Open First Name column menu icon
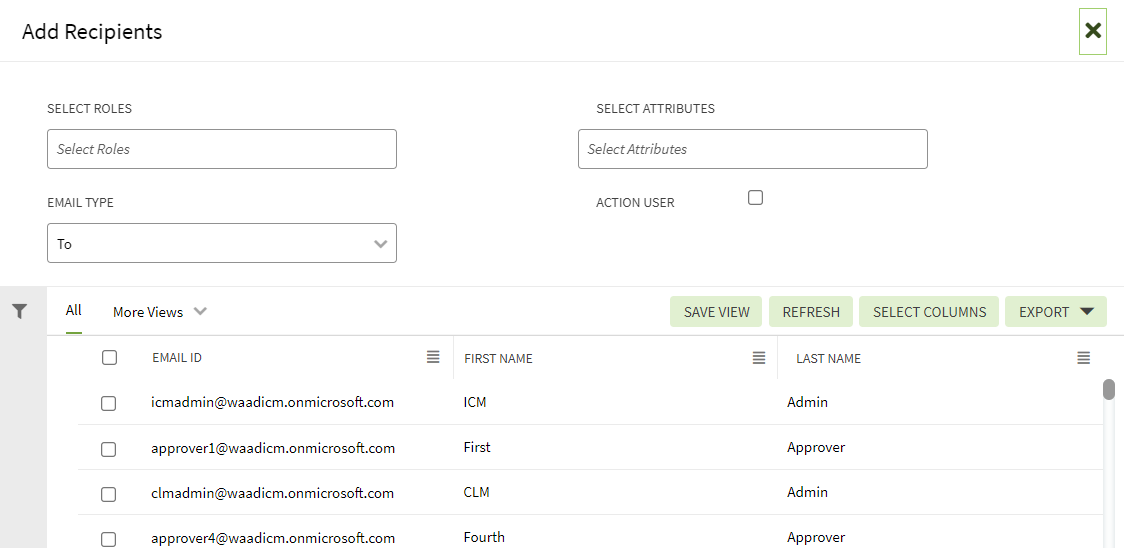The image size is (1124, 548). (x=759, y=358)
